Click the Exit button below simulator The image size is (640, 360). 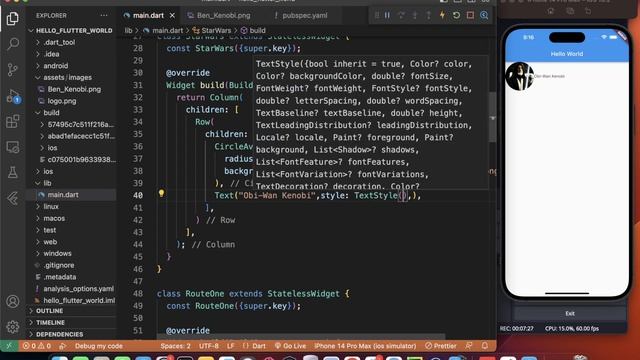tap(570, 313)
